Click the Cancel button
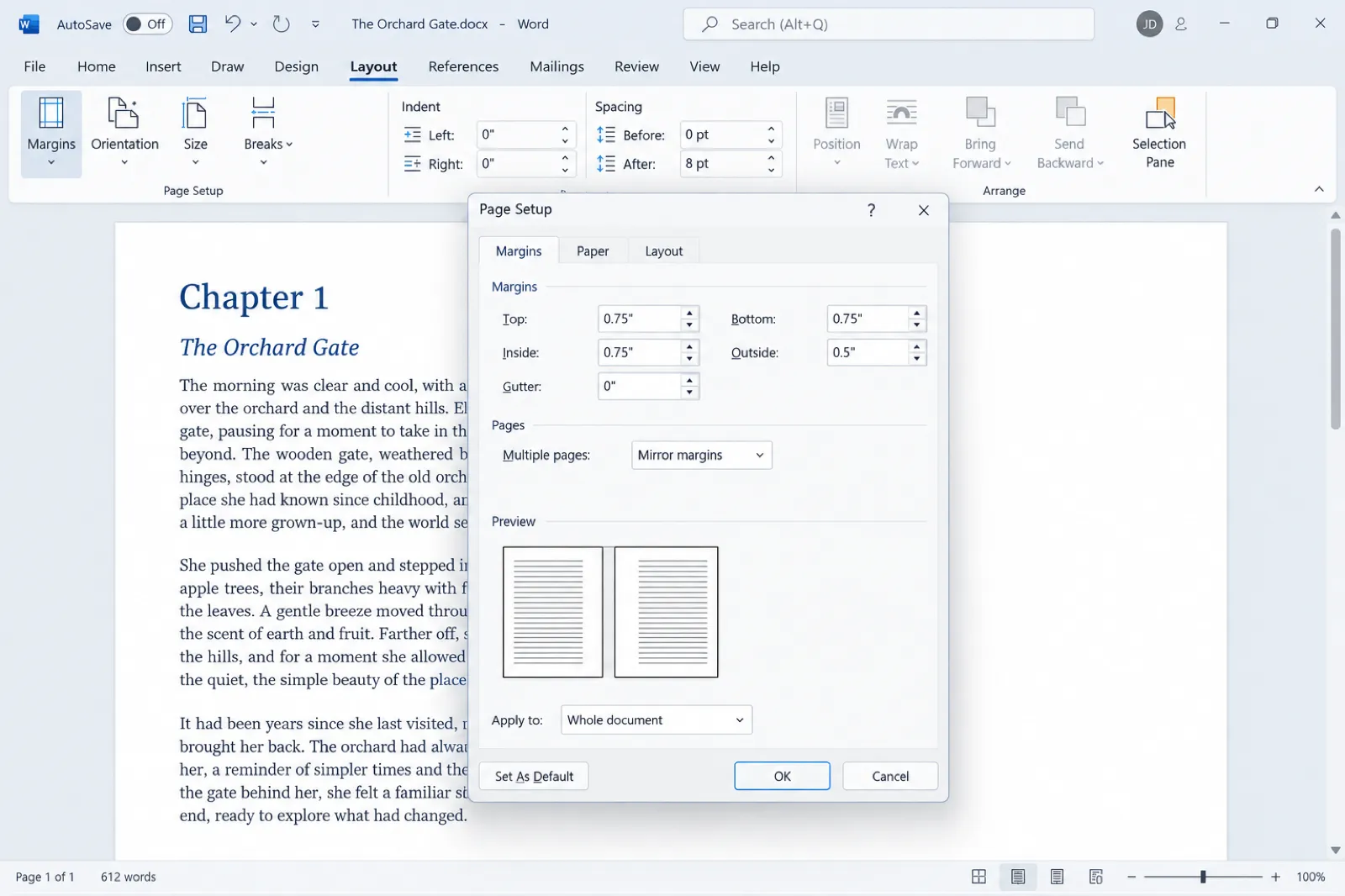 [890, 777]
